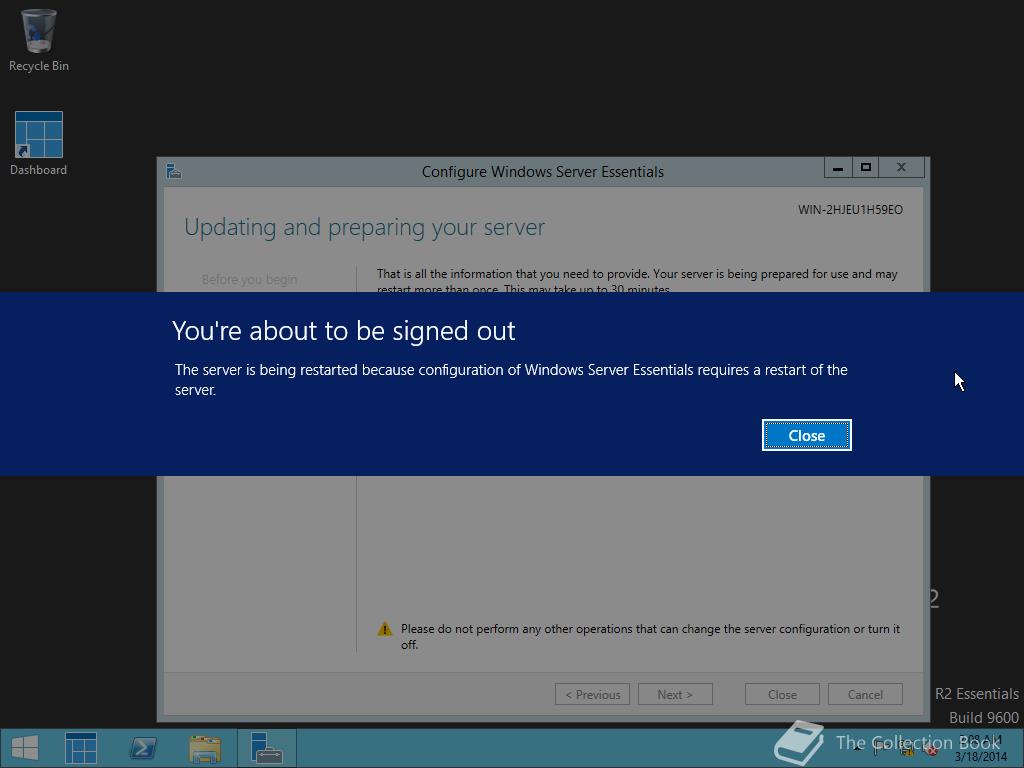The height and width of the screenshot is (768, 1024).
Task: Click the Previous button in the wizard
Action: pyautogui.click(x=592, y=694)
